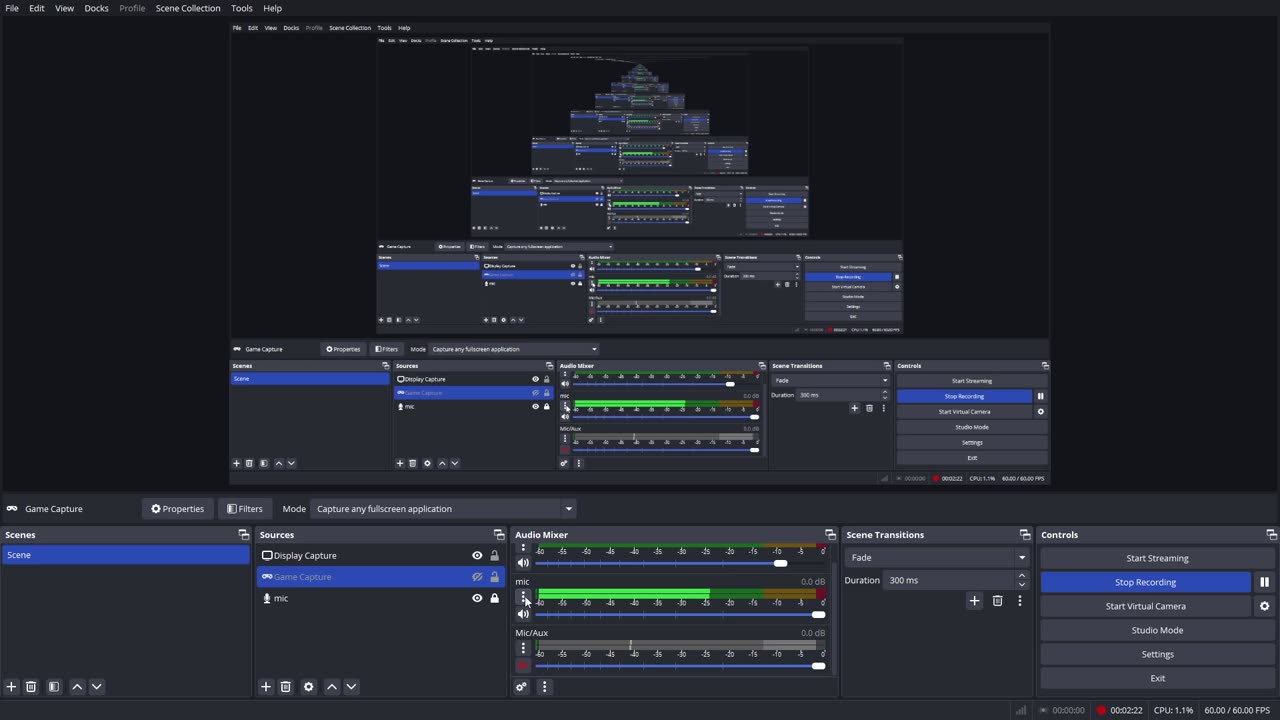1280x720 pixels.
Task: Open the Tools menu
Action: 242,8
